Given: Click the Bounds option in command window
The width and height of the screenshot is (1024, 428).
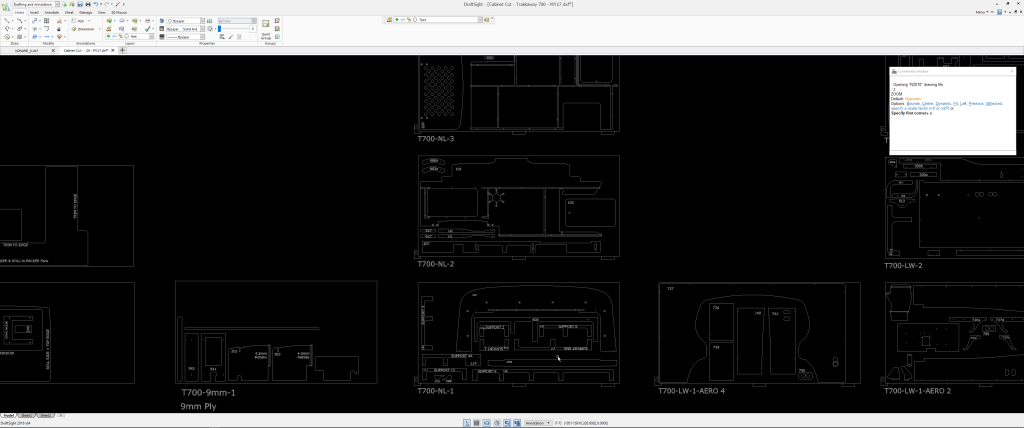Looking at the screenshot, I should tap(912, 103).
